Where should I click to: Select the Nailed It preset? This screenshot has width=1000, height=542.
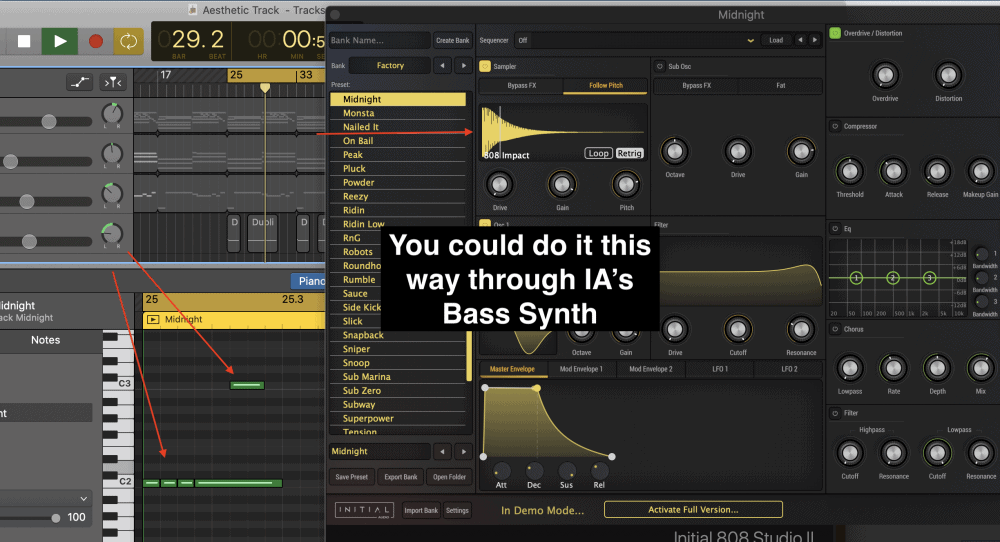(398, 127)
